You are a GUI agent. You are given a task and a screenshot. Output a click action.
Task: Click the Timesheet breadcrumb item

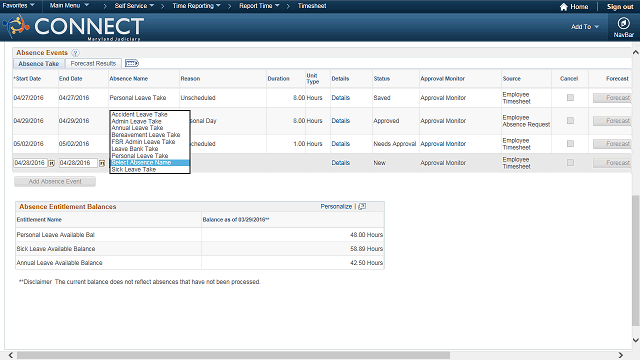312,6
